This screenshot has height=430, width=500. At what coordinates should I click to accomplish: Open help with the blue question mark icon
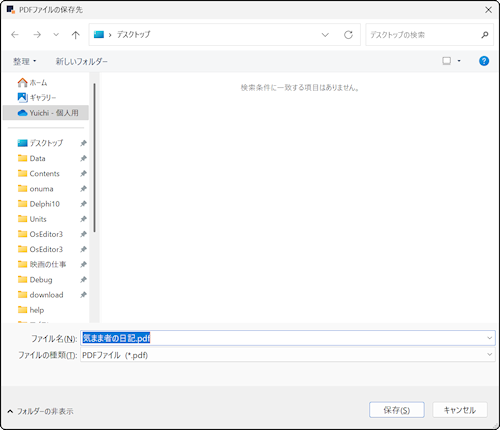point(484,61)
